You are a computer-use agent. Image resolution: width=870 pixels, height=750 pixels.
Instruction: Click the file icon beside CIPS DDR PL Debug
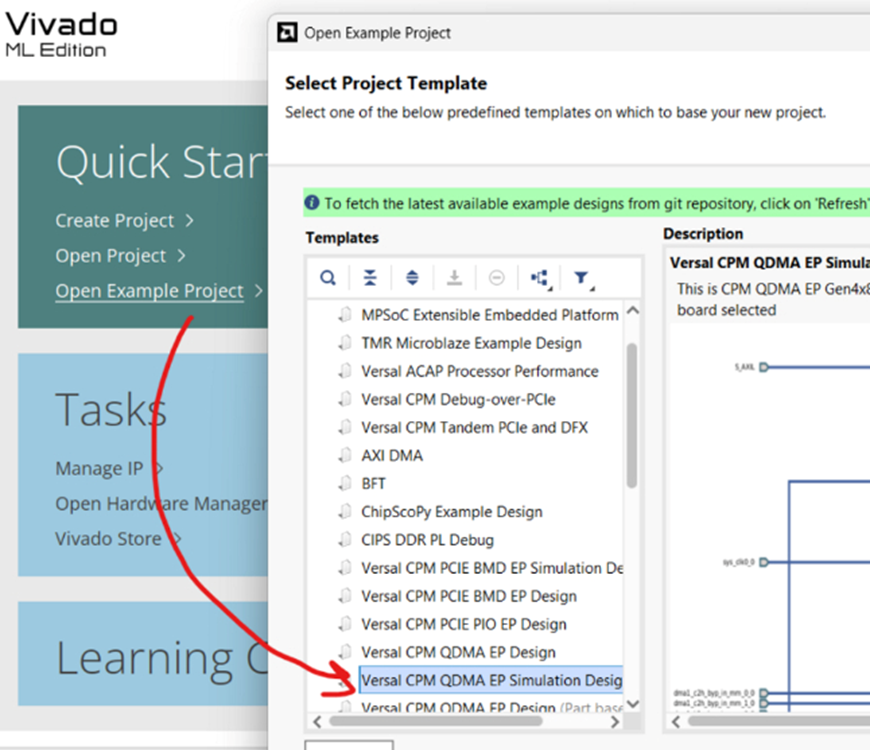[345, 539]
